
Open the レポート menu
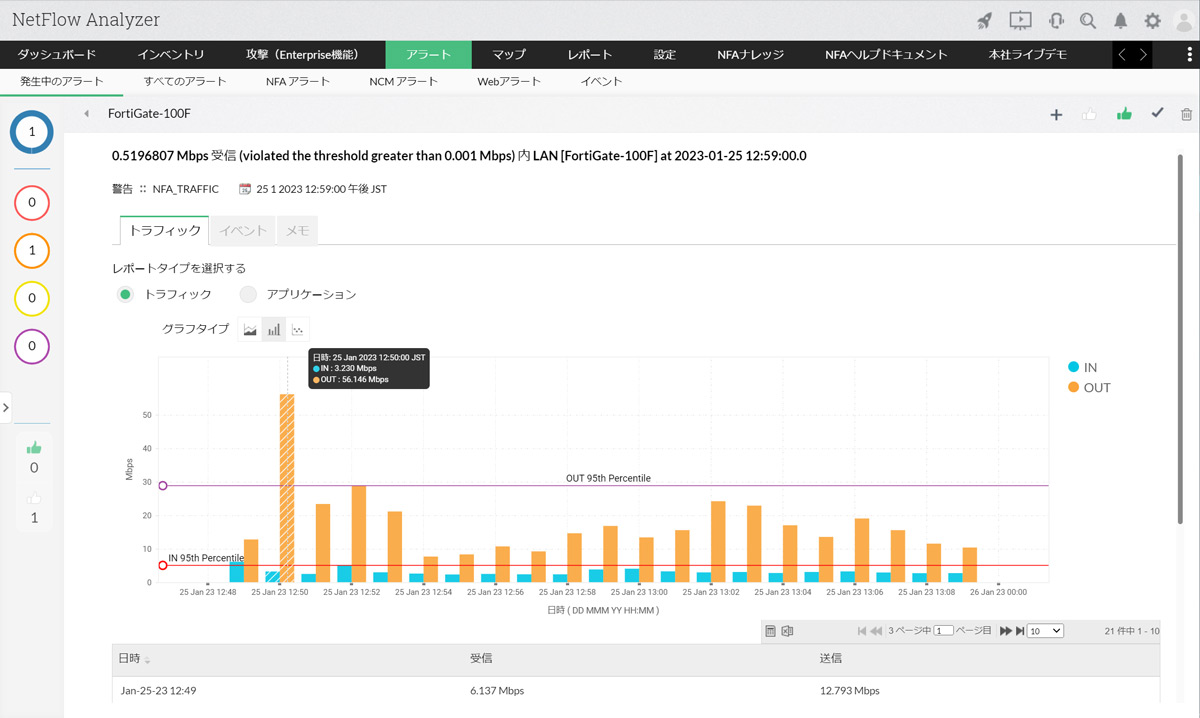590,55
